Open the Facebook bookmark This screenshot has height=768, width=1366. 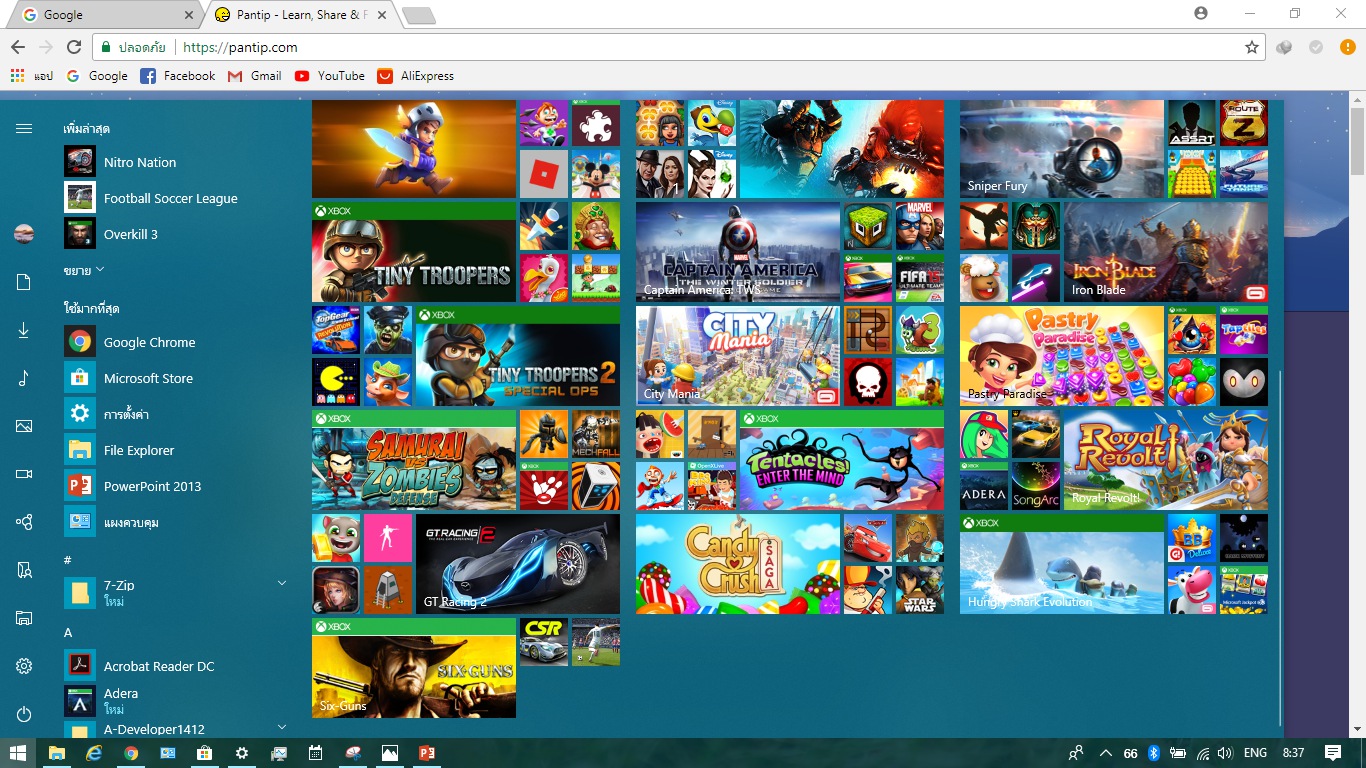point(178,76)
